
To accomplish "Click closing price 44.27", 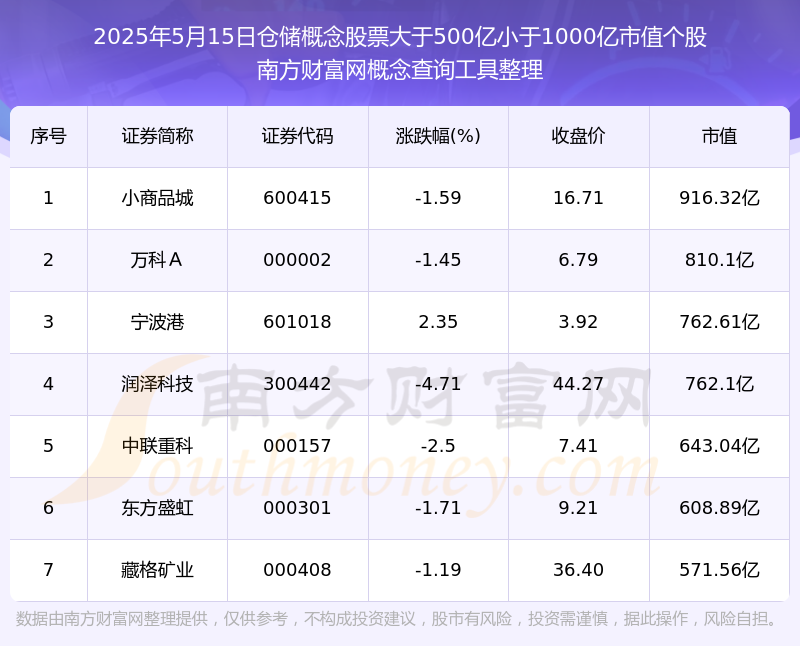I will 579,384.
